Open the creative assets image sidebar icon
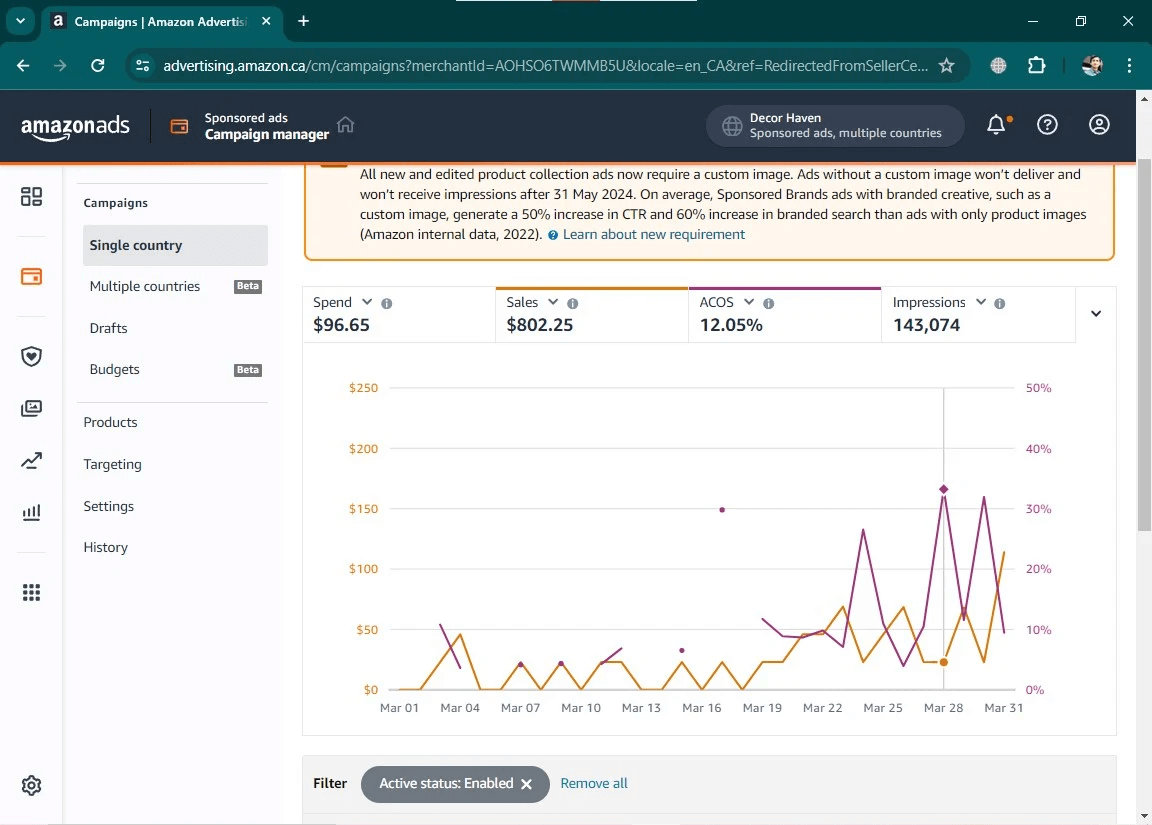 tap(32, 409)
